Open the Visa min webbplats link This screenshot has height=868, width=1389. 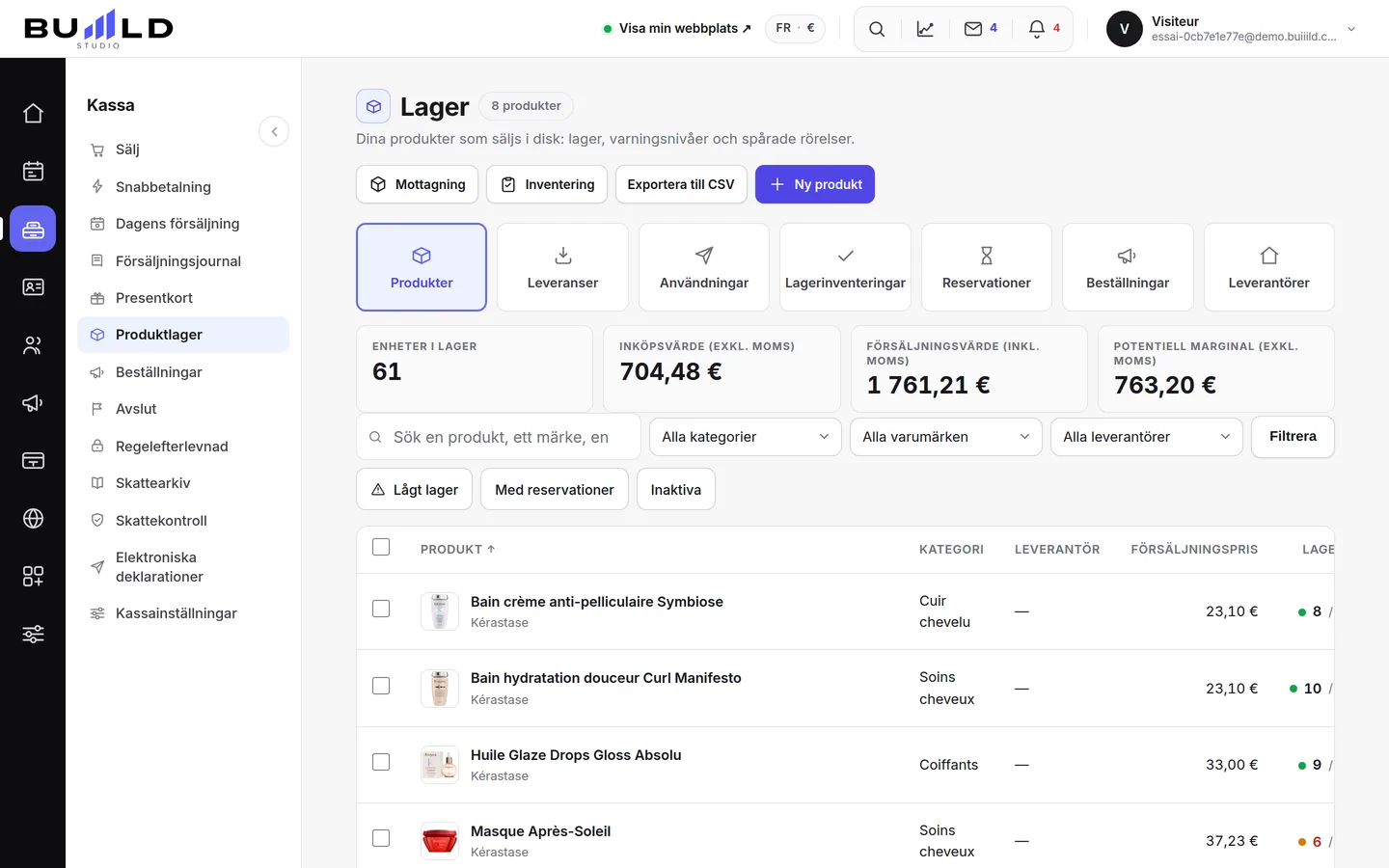(x=677, y=29)
